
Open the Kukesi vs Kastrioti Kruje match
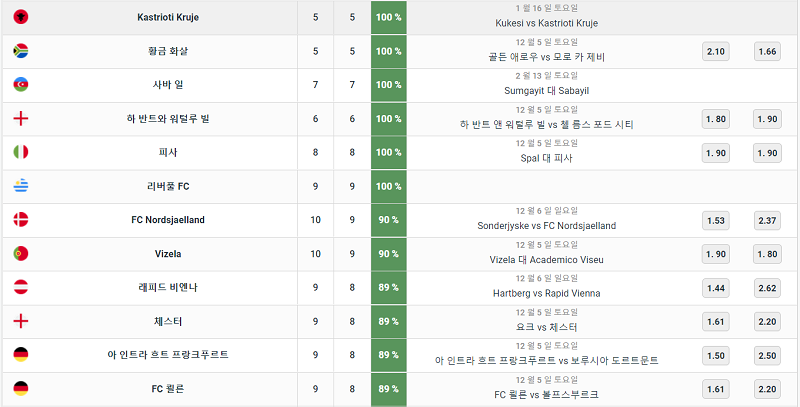pos(546,23)
